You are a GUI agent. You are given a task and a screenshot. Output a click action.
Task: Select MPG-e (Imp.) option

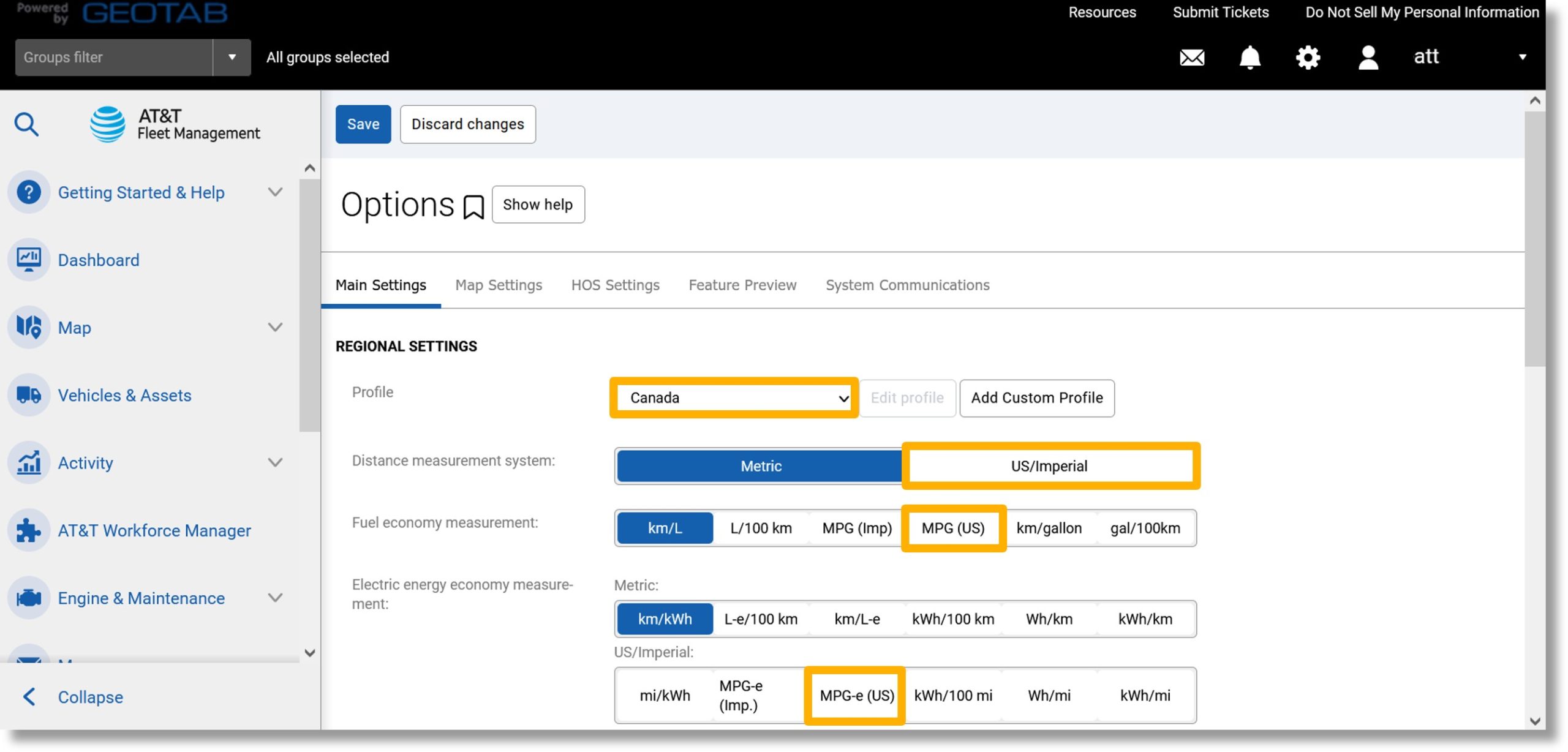tap(761, 696)
